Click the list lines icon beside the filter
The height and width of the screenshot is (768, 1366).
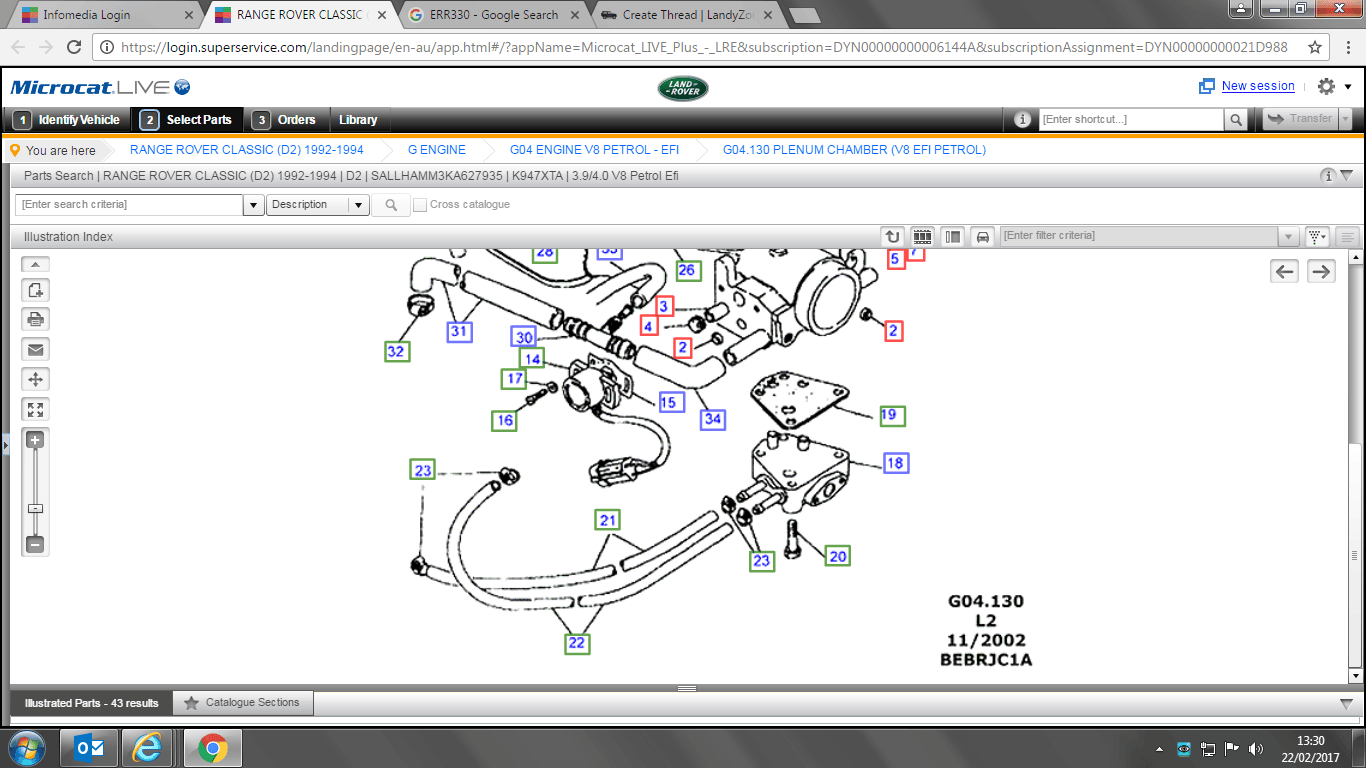pos(1348,237)
